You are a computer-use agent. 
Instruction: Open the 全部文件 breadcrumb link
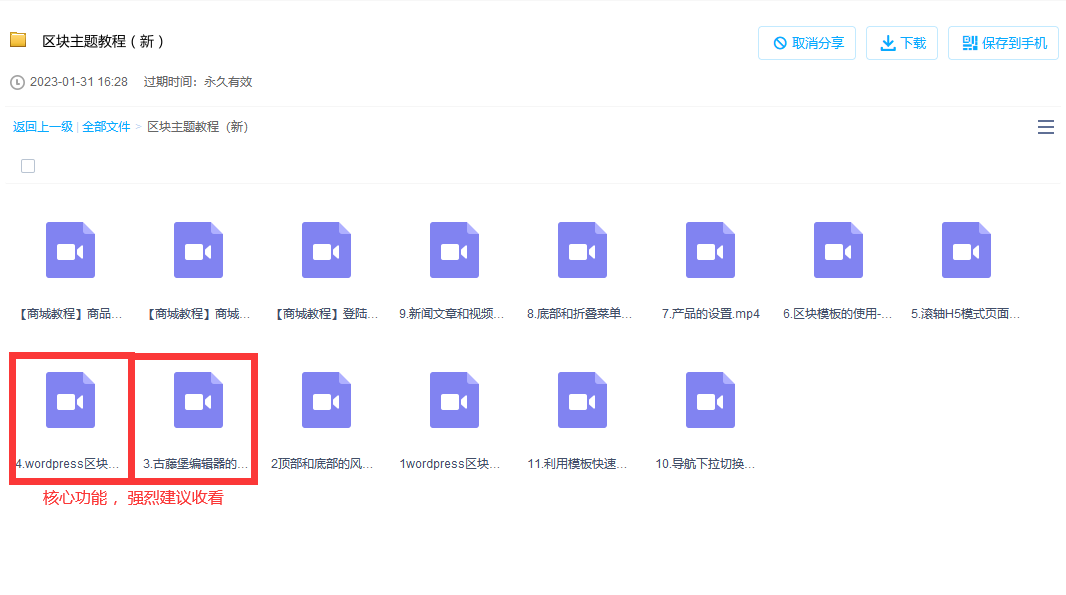[x=107, y=127]
